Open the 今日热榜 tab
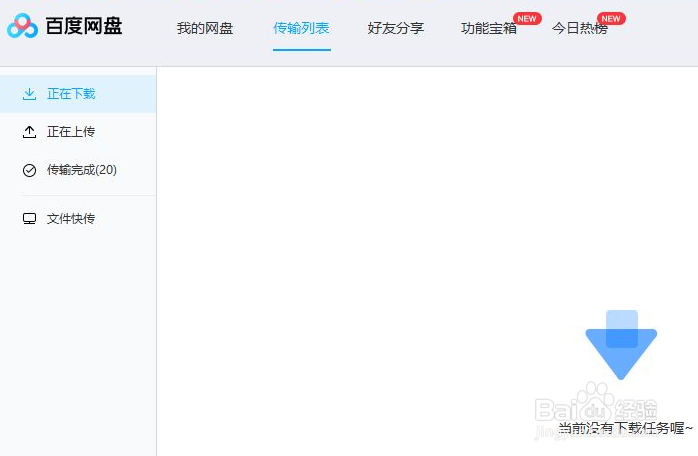 tap(580, 28)
